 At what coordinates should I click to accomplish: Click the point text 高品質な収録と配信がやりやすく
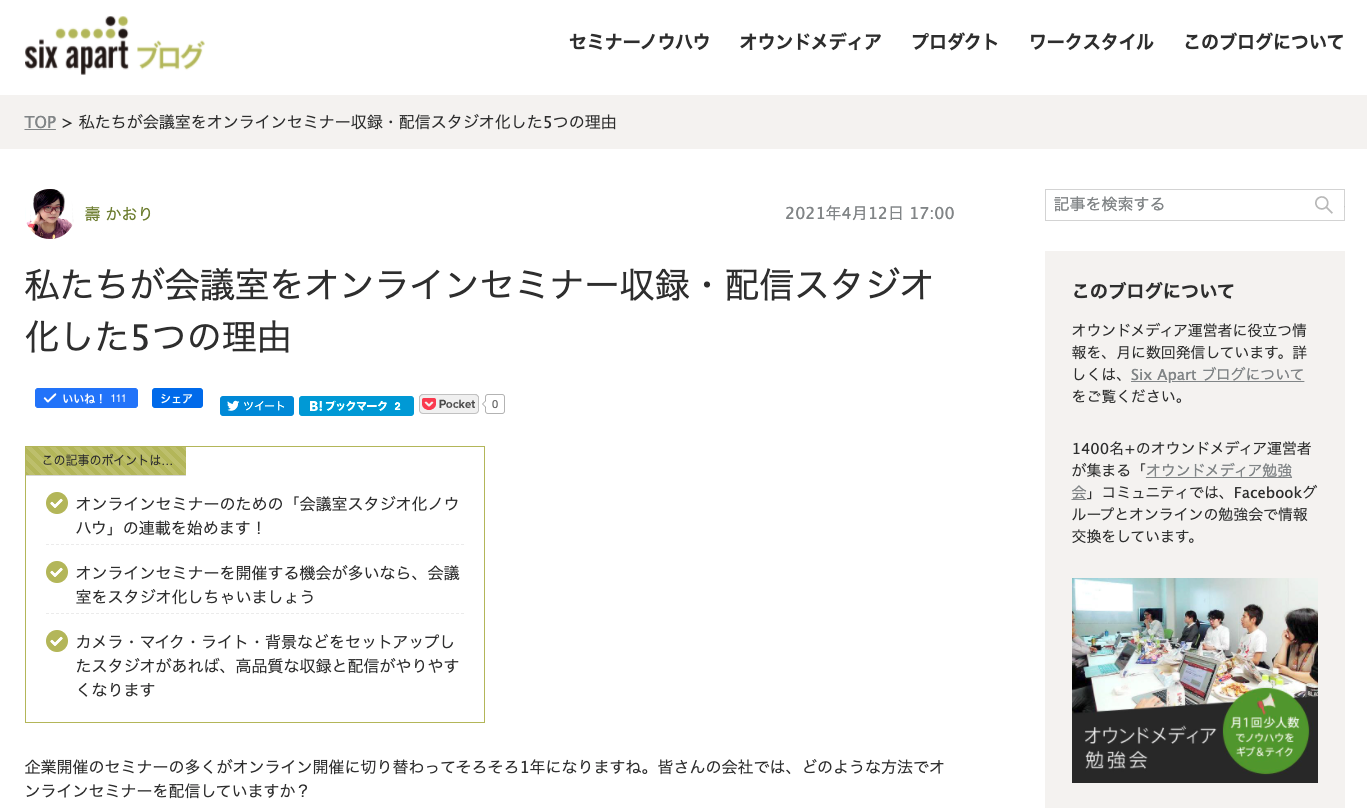tap(268, 665)
